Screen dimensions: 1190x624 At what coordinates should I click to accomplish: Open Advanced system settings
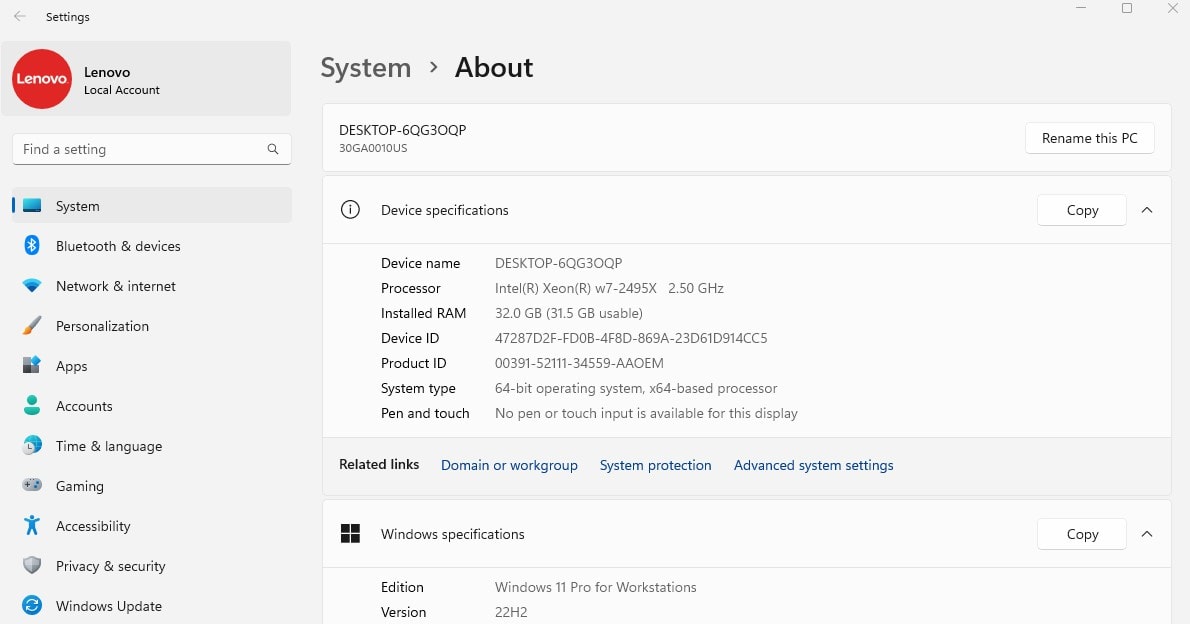pyautogui.click(x=813, y=465)
